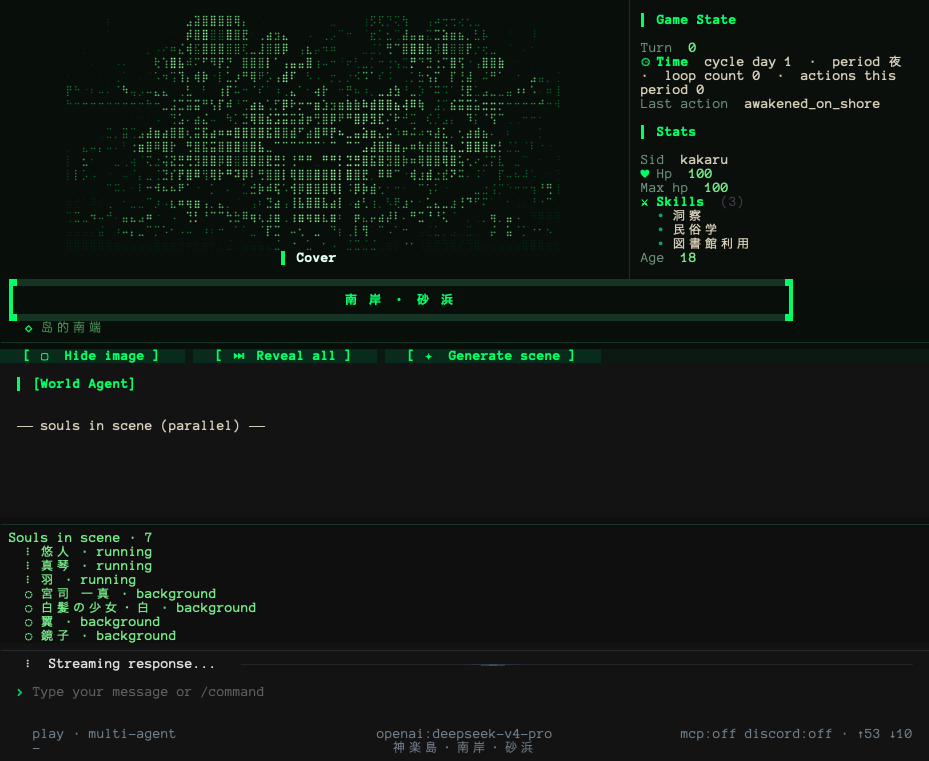This screenshot has width=929, height=761.
Task: Select the 民俗学 skill
Action: click(695, 229)
